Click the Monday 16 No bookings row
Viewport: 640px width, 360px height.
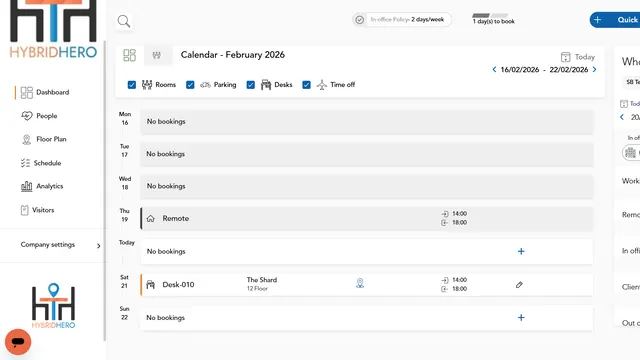pyautogui.click(x=367, y=122)
